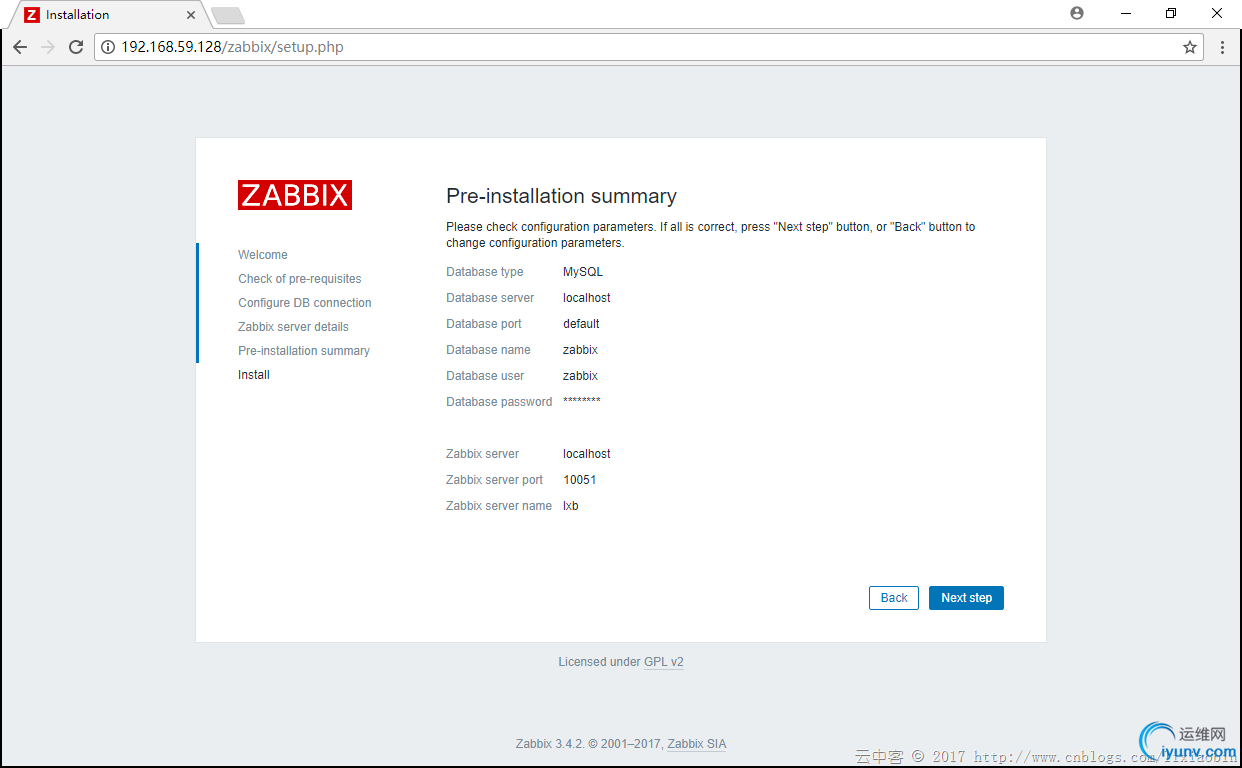Click the site info icon in address bar
The image size is (1242, 768).
pos(108,47)
